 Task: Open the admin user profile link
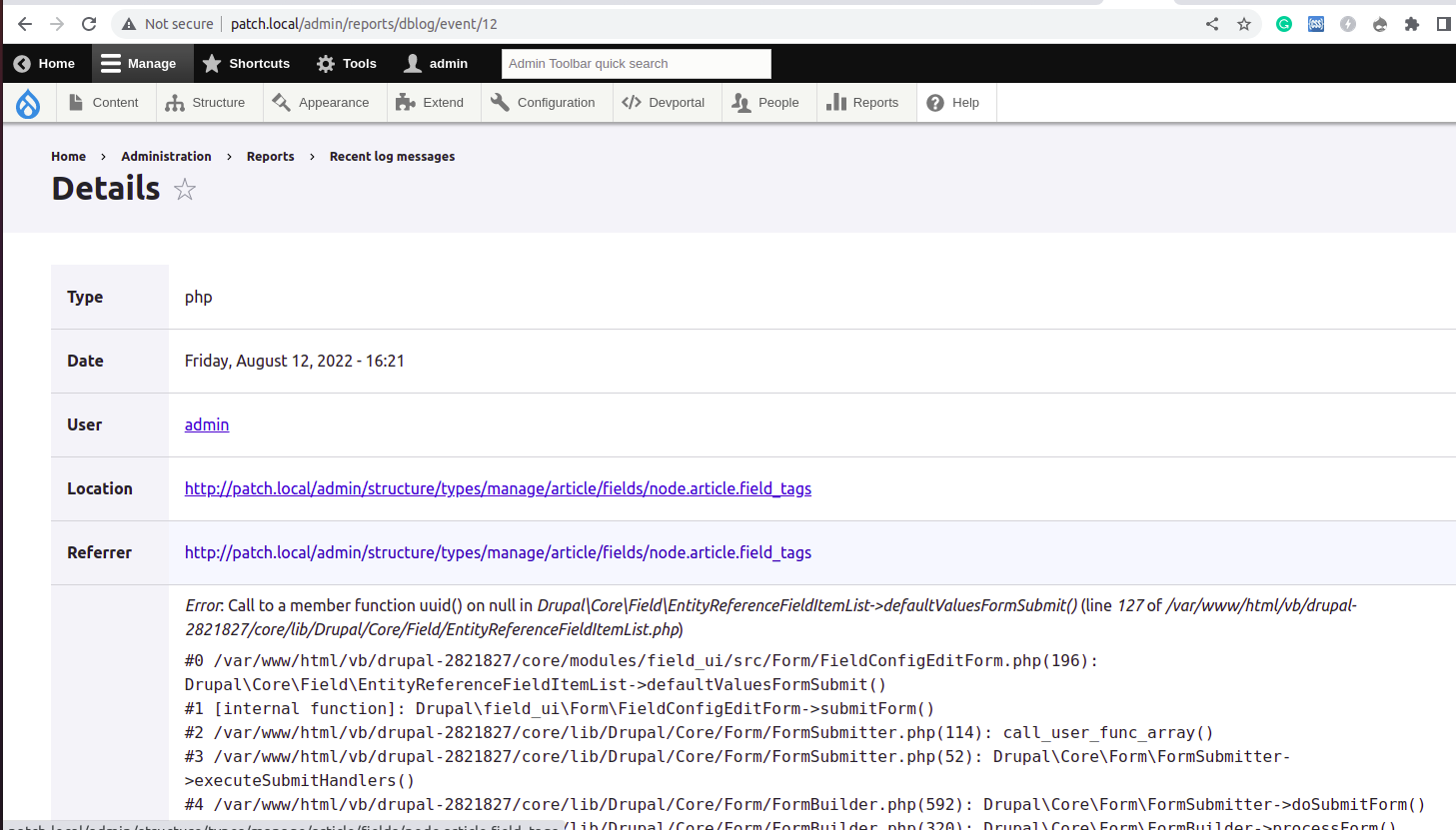click(x=435, y=63)
